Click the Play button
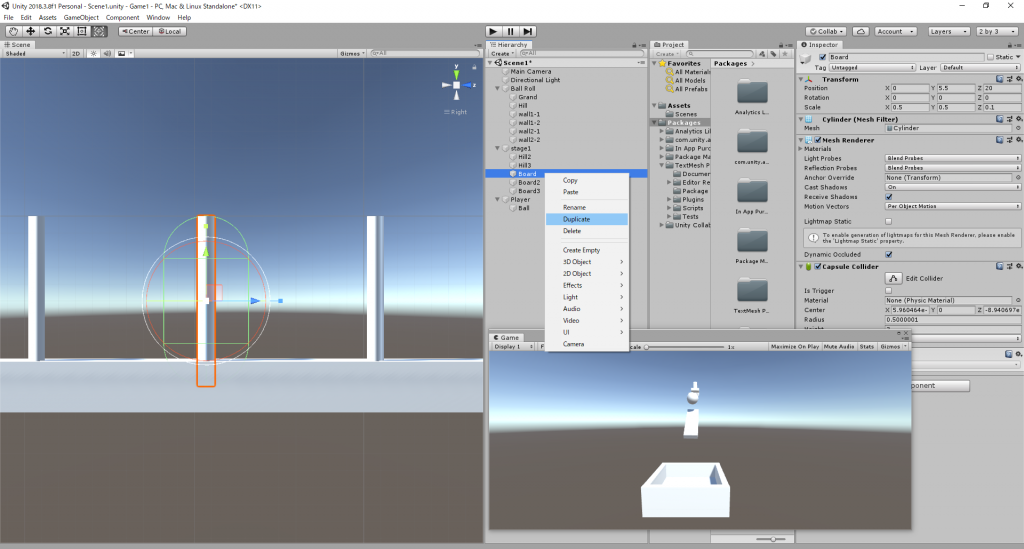 pos(494,31)
